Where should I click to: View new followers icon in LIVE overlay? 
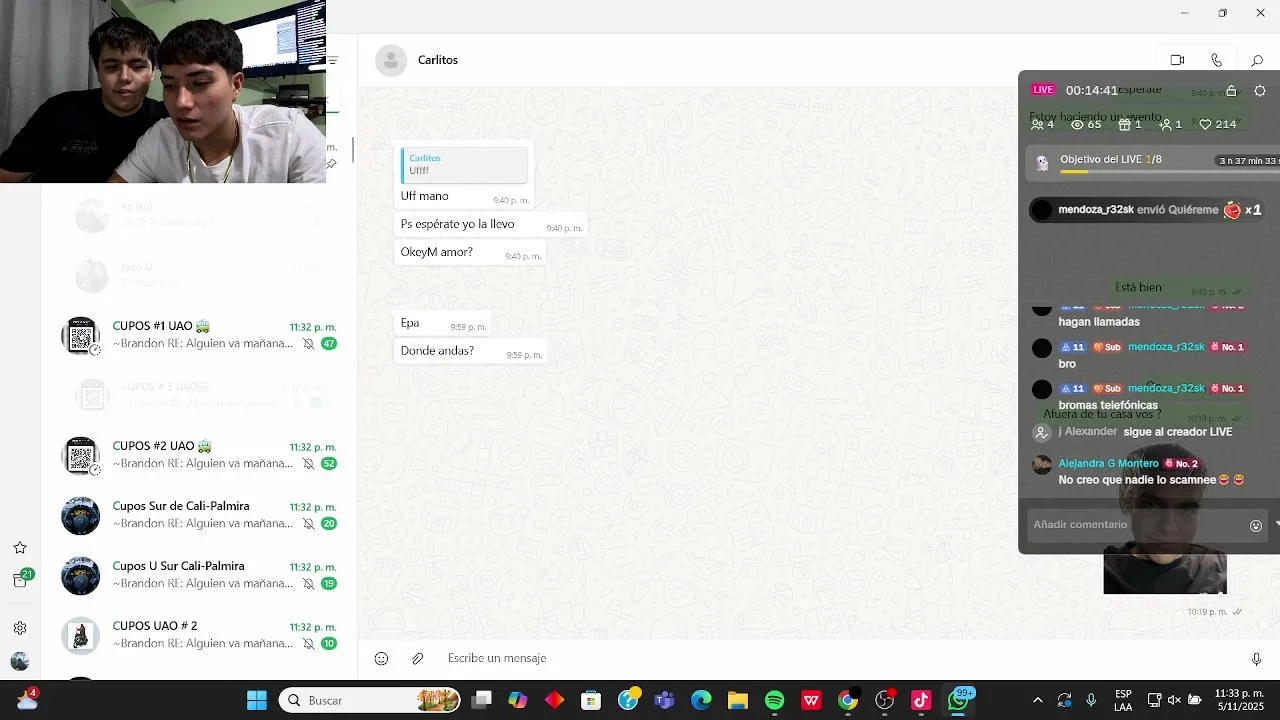click(1165, 124)
